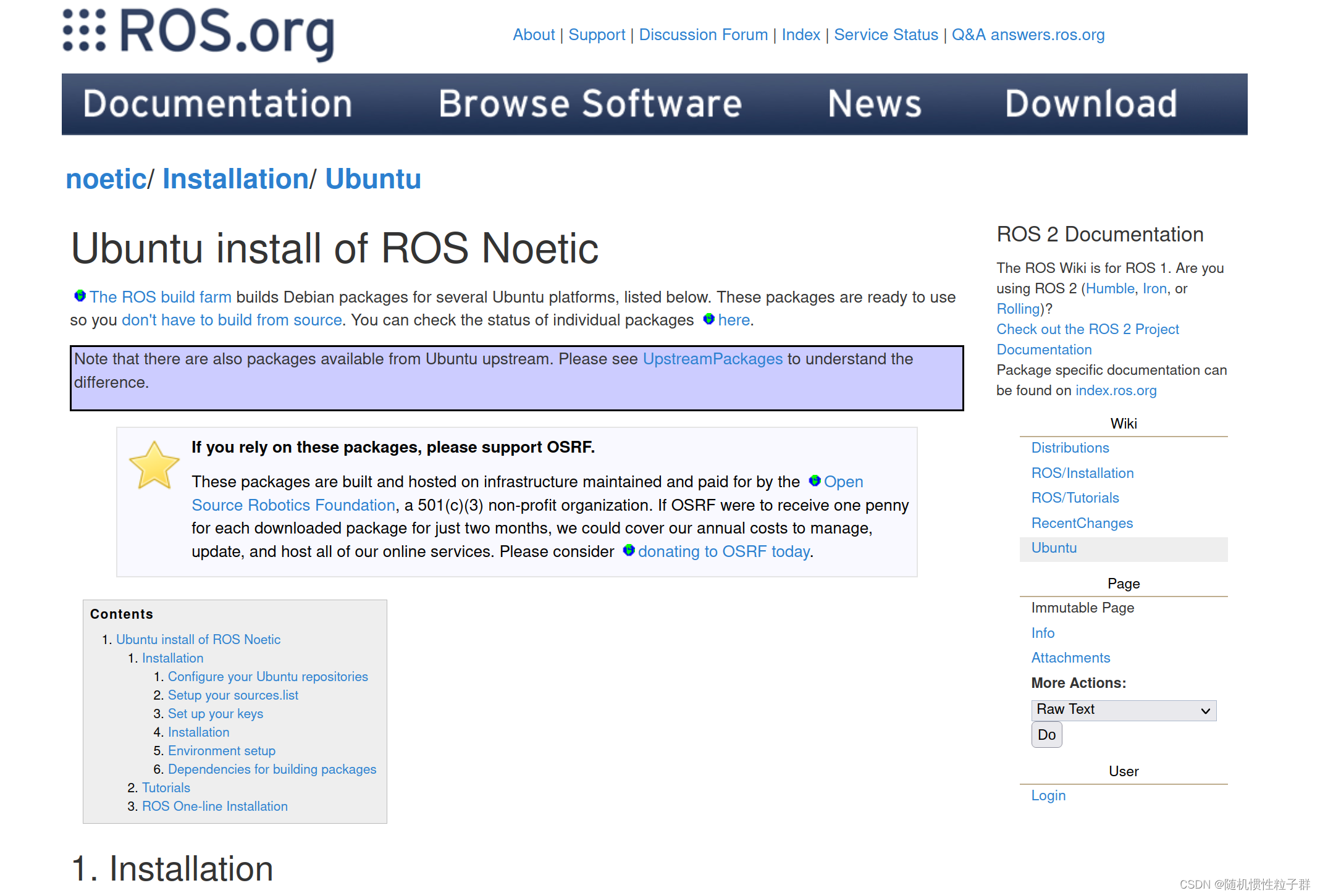1320x896 pixels.
Task: Select Distributions in Wiki sidebar
Action: click(x=1070, y=448)
